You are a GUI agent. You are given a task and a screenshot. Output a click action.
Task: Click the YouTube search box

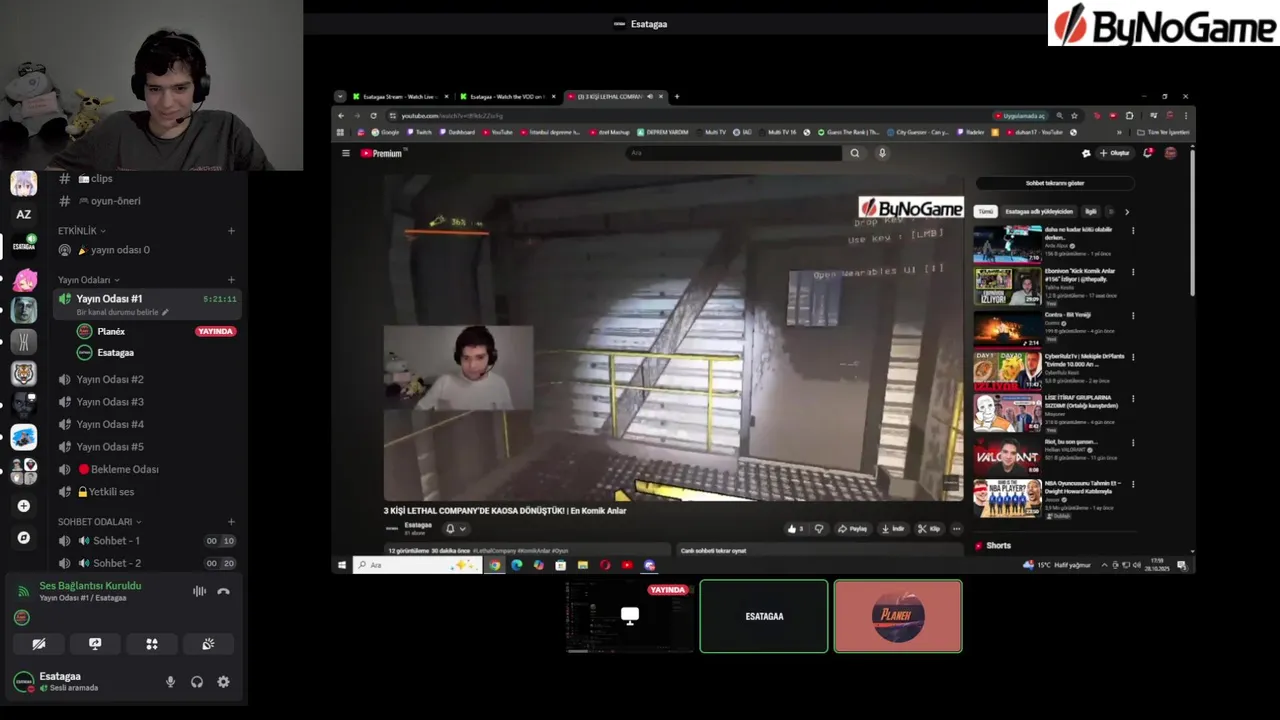click(735, 153)
